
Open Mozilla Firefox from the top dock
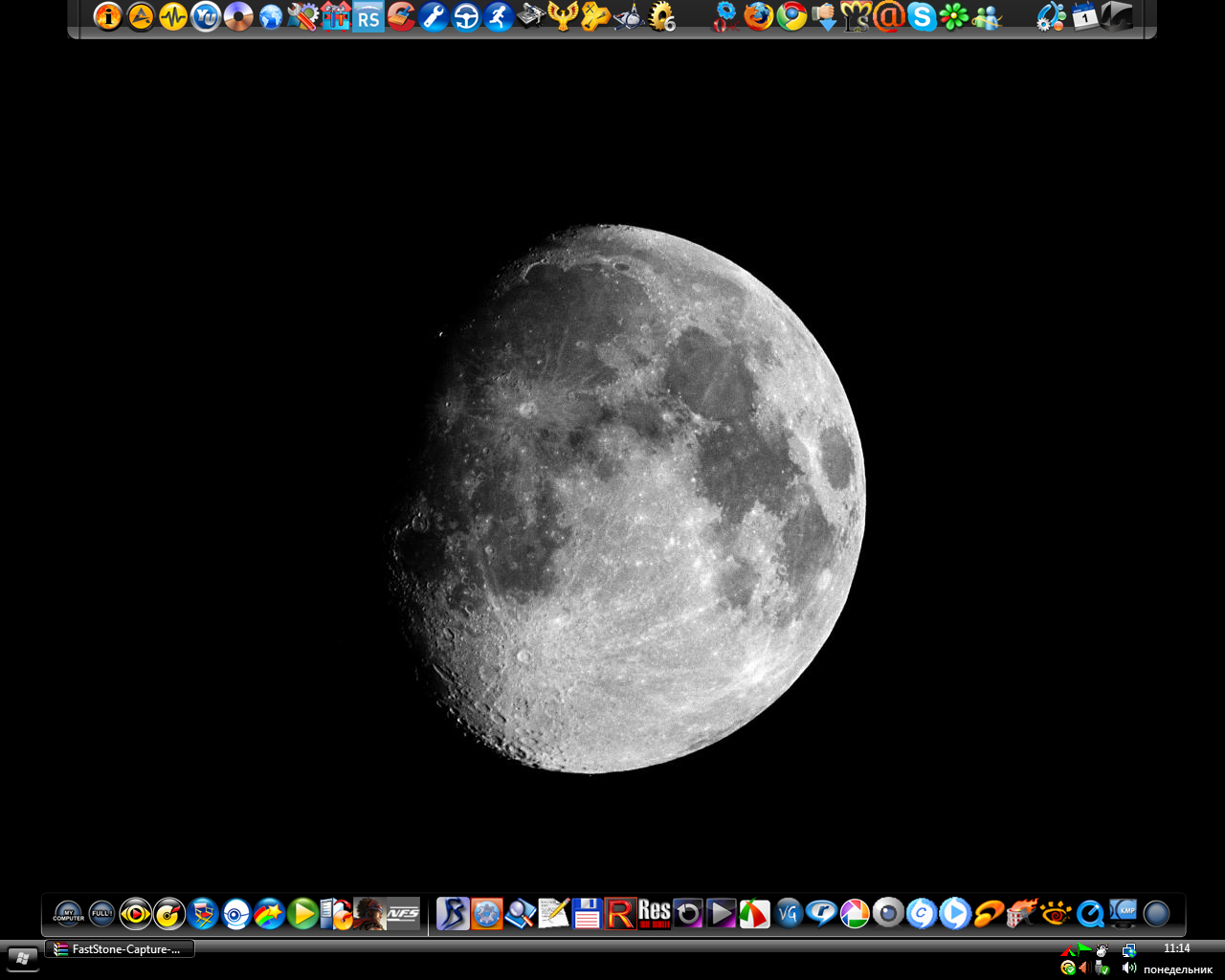point(759,16)
